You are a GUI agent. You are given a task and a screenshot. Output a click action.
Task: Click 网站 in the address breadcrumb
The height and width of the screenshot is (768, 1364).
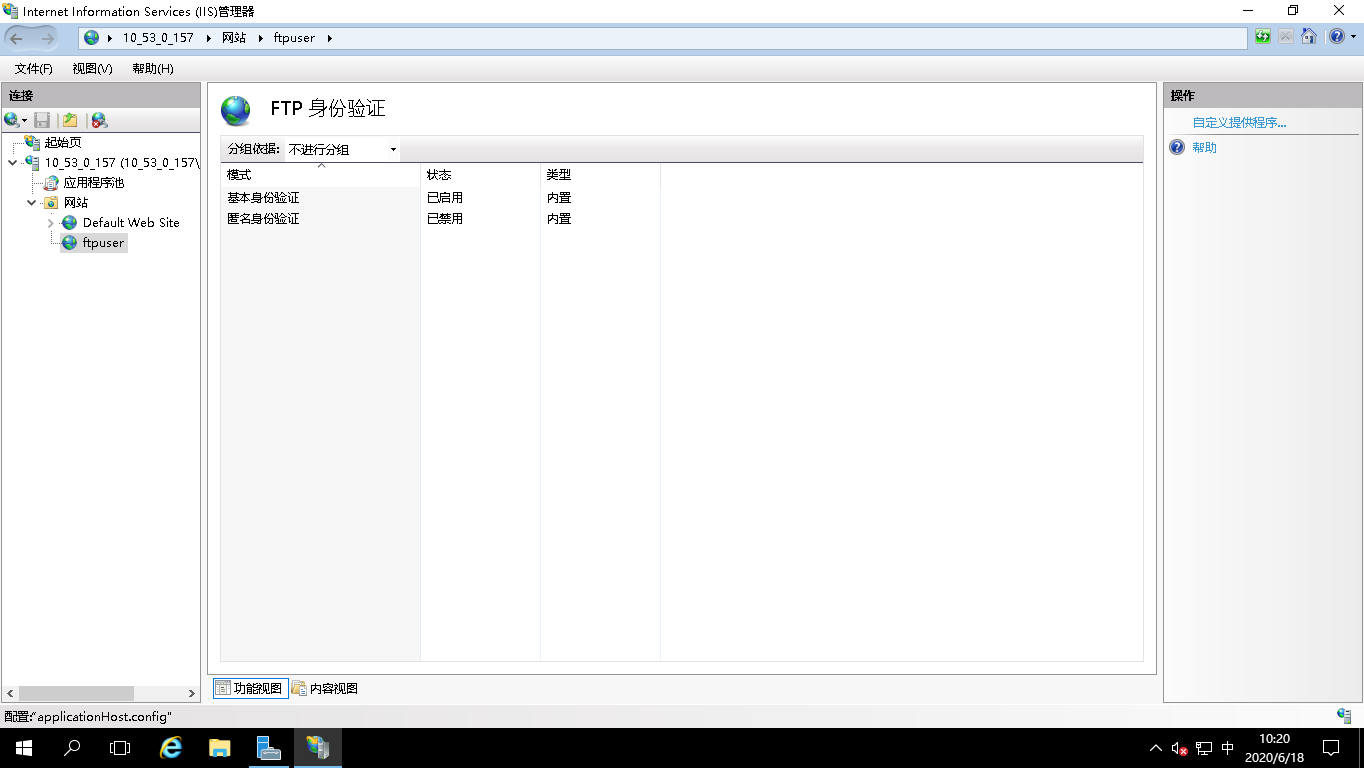click(x=234, y=38)
